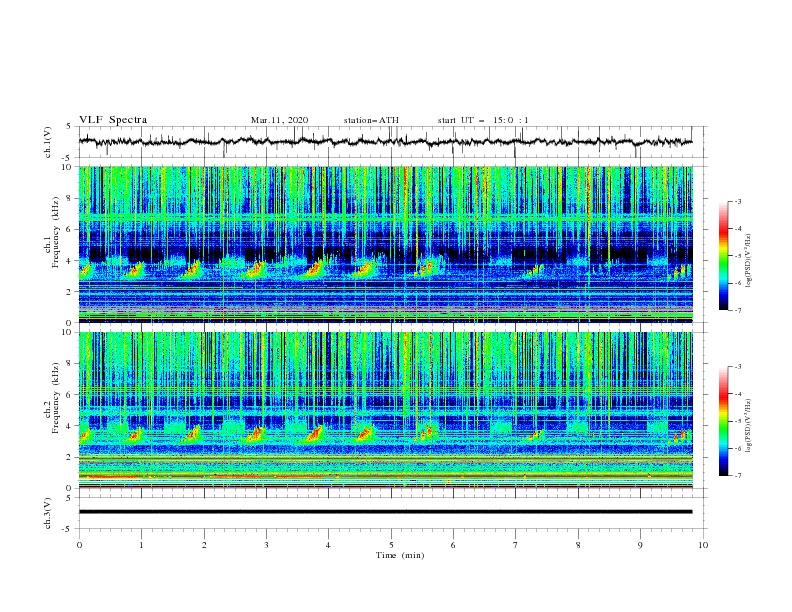
Task: Select the "ch.3(V)" axis label
Action: 48,513
